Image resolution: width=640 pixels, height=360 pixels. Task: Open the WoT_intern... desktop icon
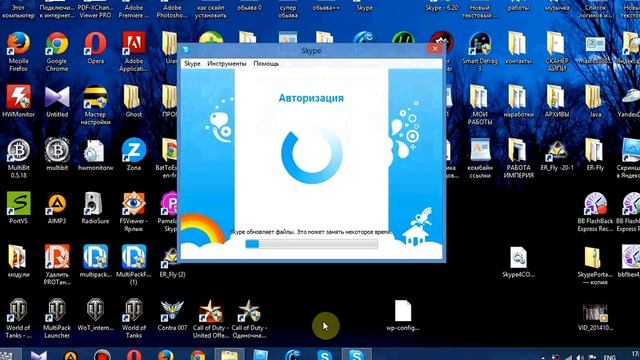[x=96, y=315]
